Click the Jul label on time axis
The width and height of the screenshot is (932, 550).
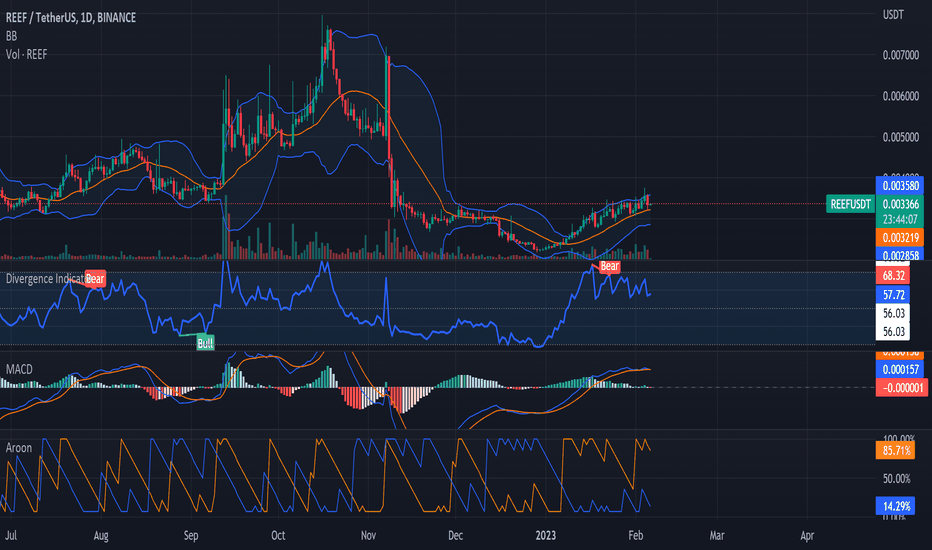11,535
